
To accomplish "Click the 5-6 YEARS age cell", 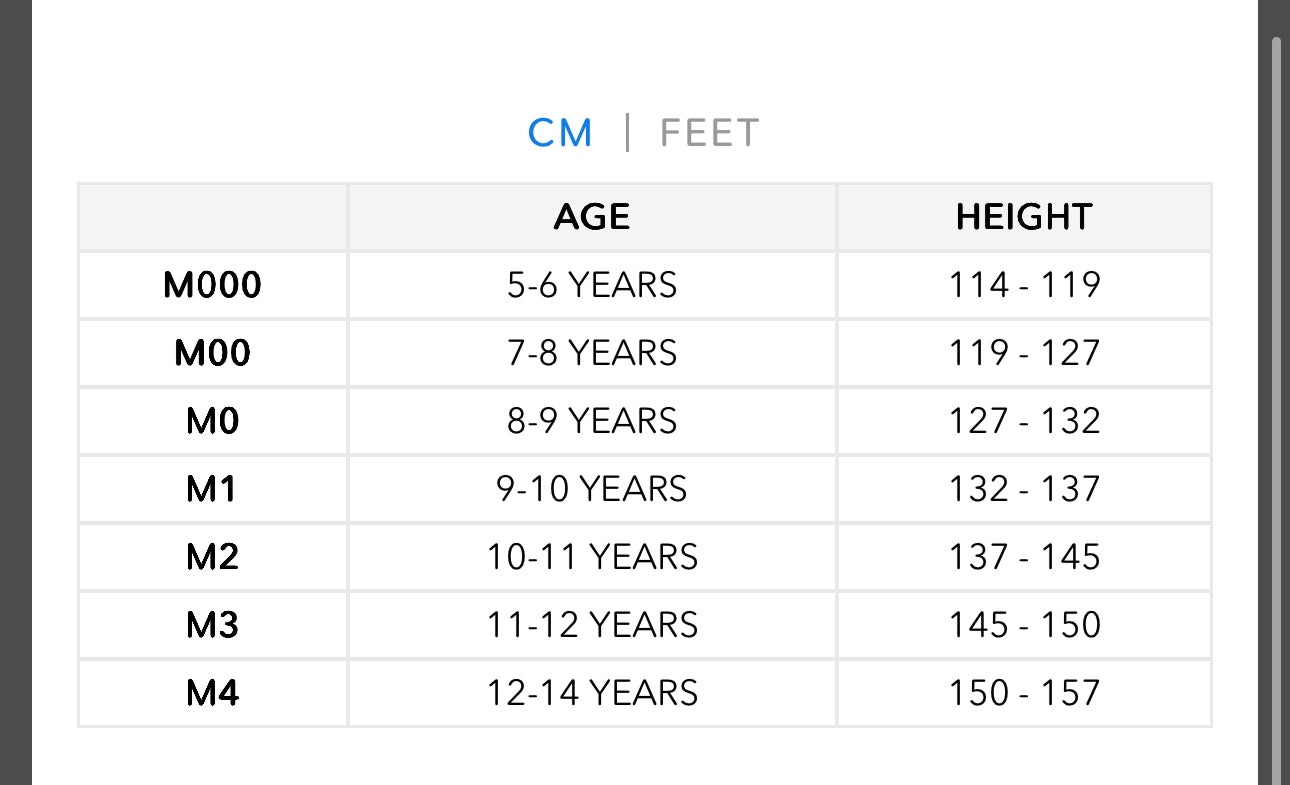I will coord(592,286).
